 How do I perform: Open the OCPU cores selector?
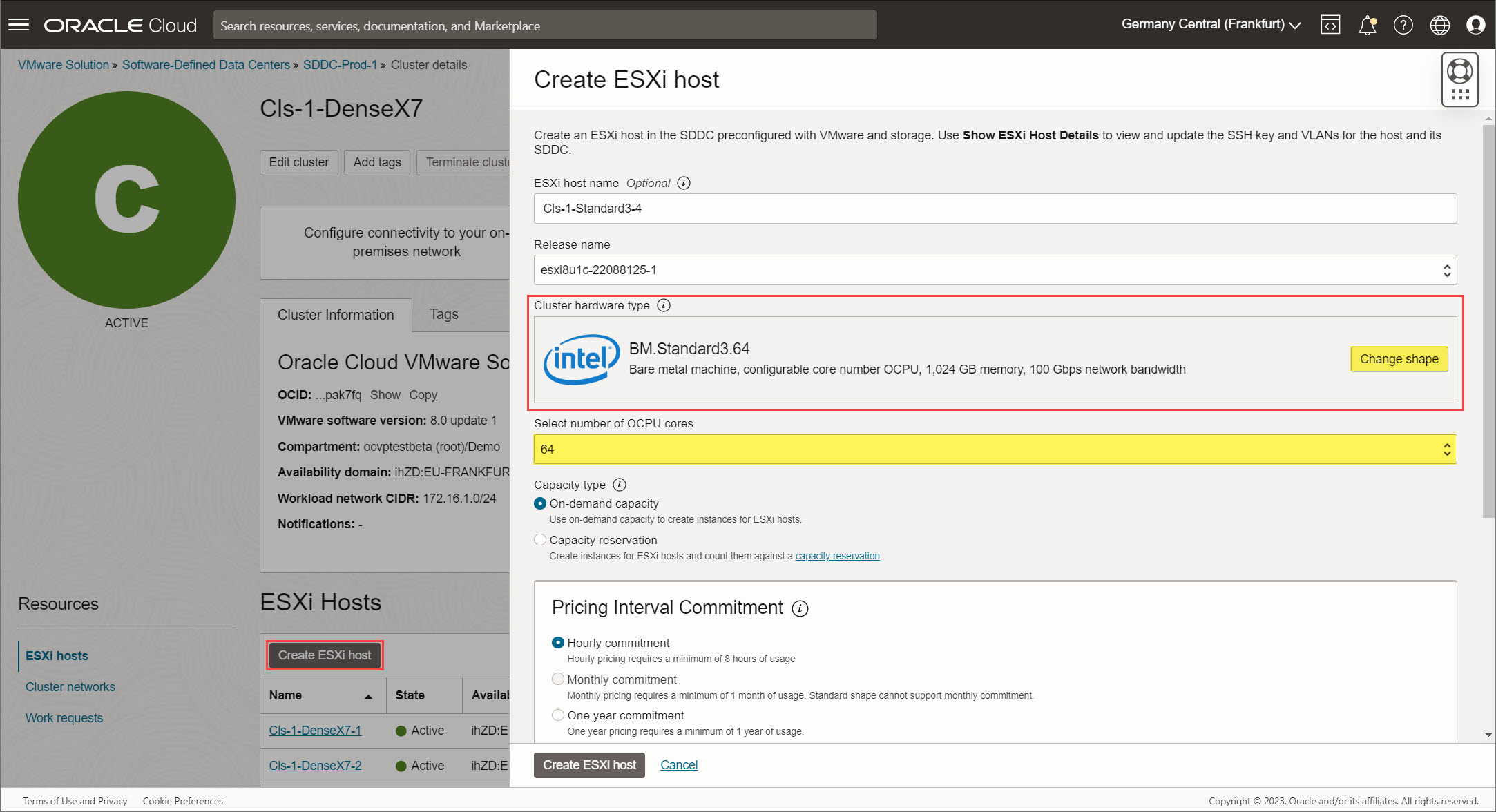tap(1446, 449)
